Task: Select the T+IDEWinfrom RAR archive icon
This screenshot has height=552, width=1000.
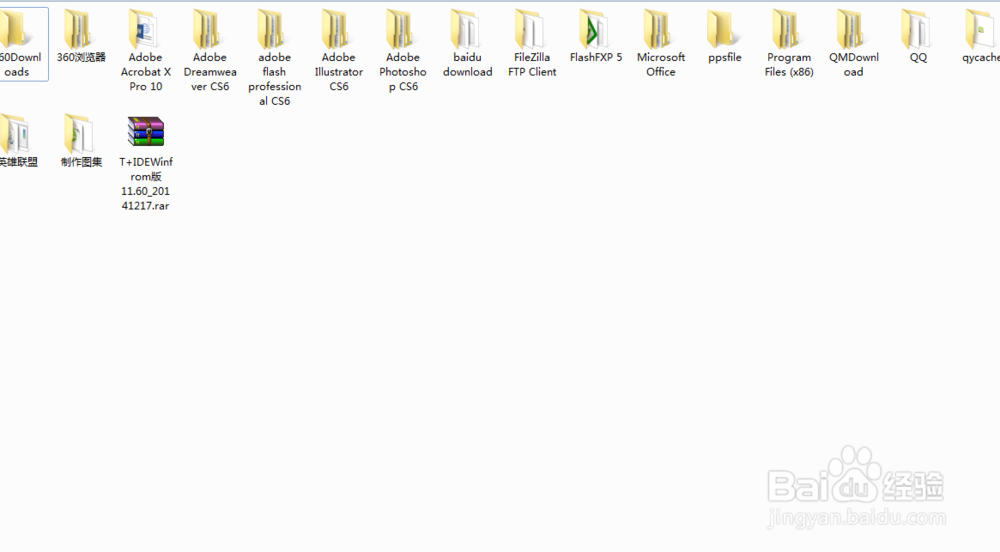Action: (145, 132)
